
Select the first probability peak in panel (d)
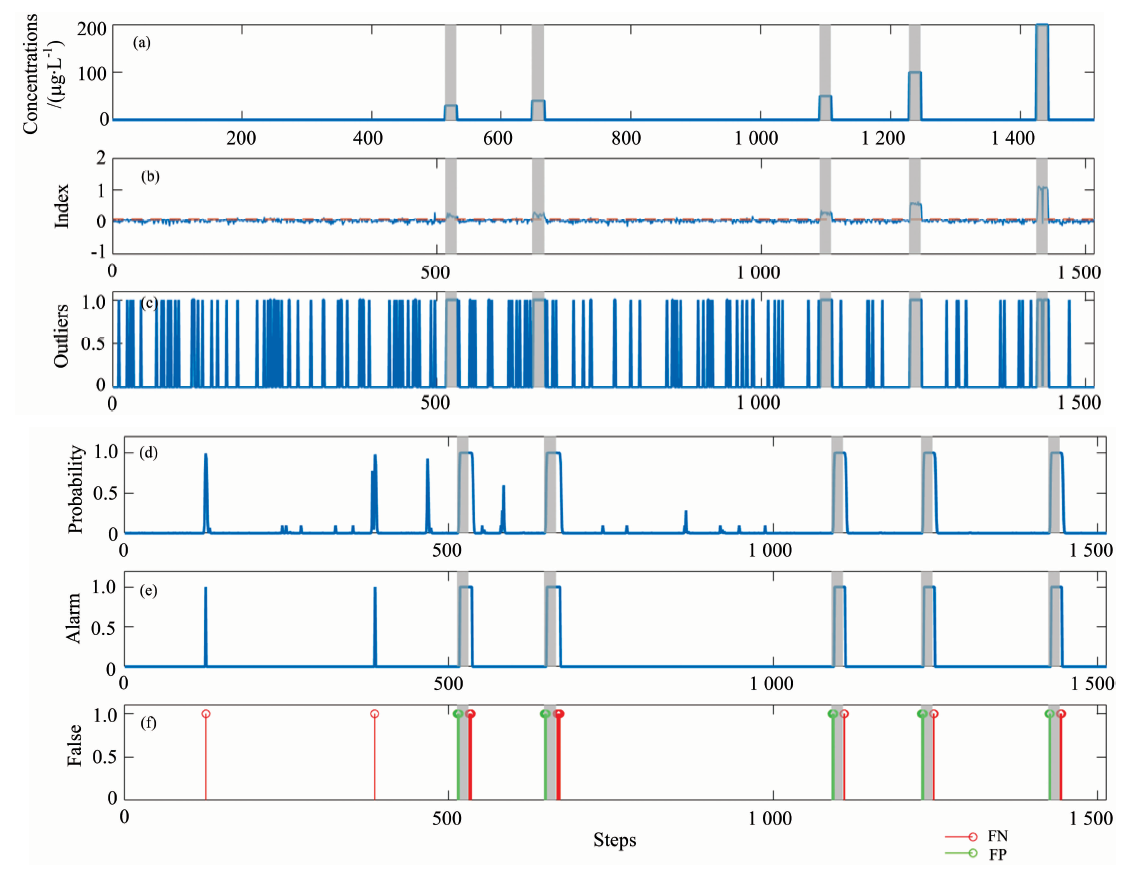click(x=206, y=455)
